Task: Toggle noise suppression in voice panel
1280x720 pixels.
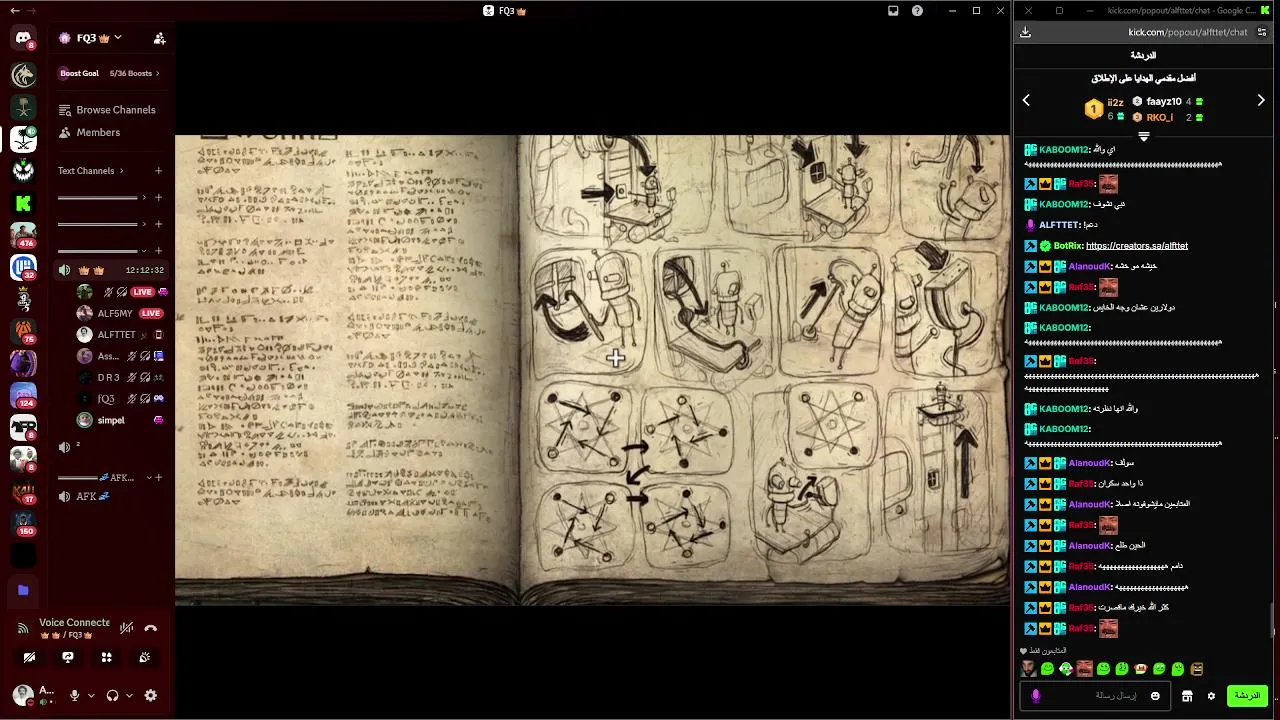Action: [x=126, y=628]
